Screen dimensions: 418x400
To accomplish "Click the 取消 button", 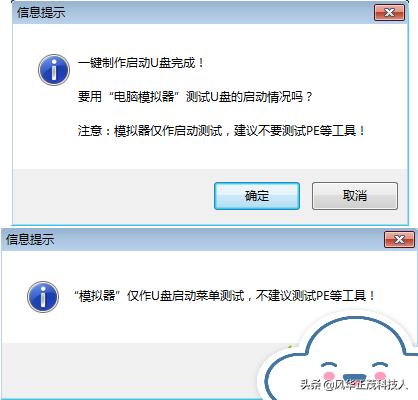I will point(355,196).
